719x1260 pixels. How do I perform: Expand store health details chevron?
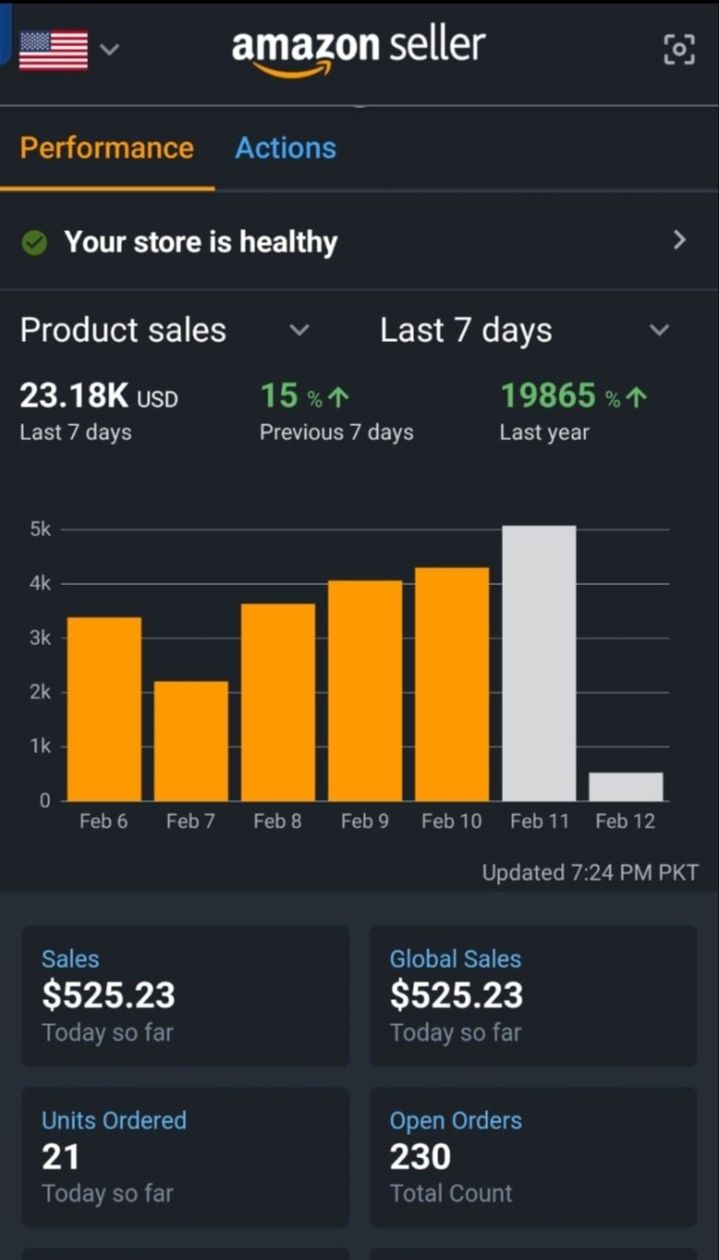[679, 240]
